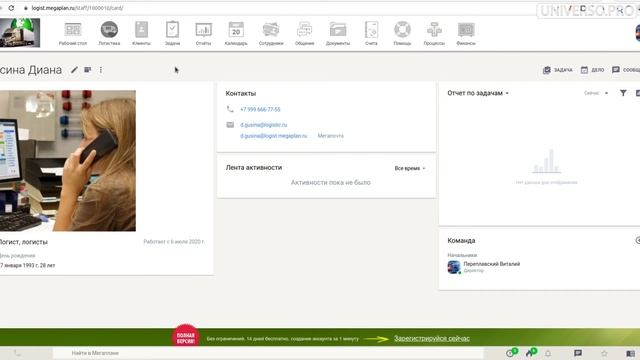Screen dimensions: 640x360
Task: Open the Общение section
Action: (x=304, y=33)
